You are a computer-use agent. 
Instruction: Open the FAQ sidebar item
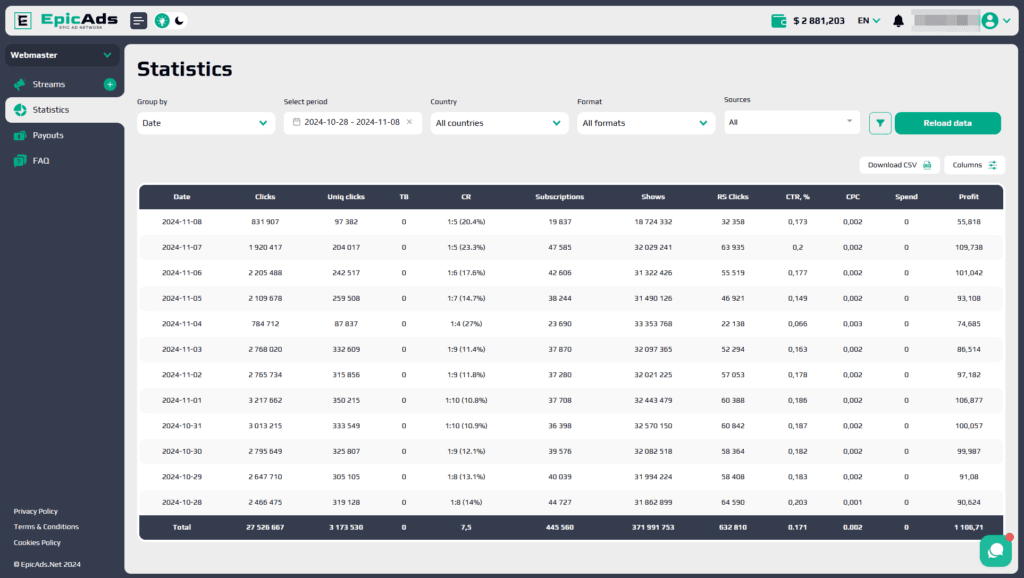tap(40, 161)
